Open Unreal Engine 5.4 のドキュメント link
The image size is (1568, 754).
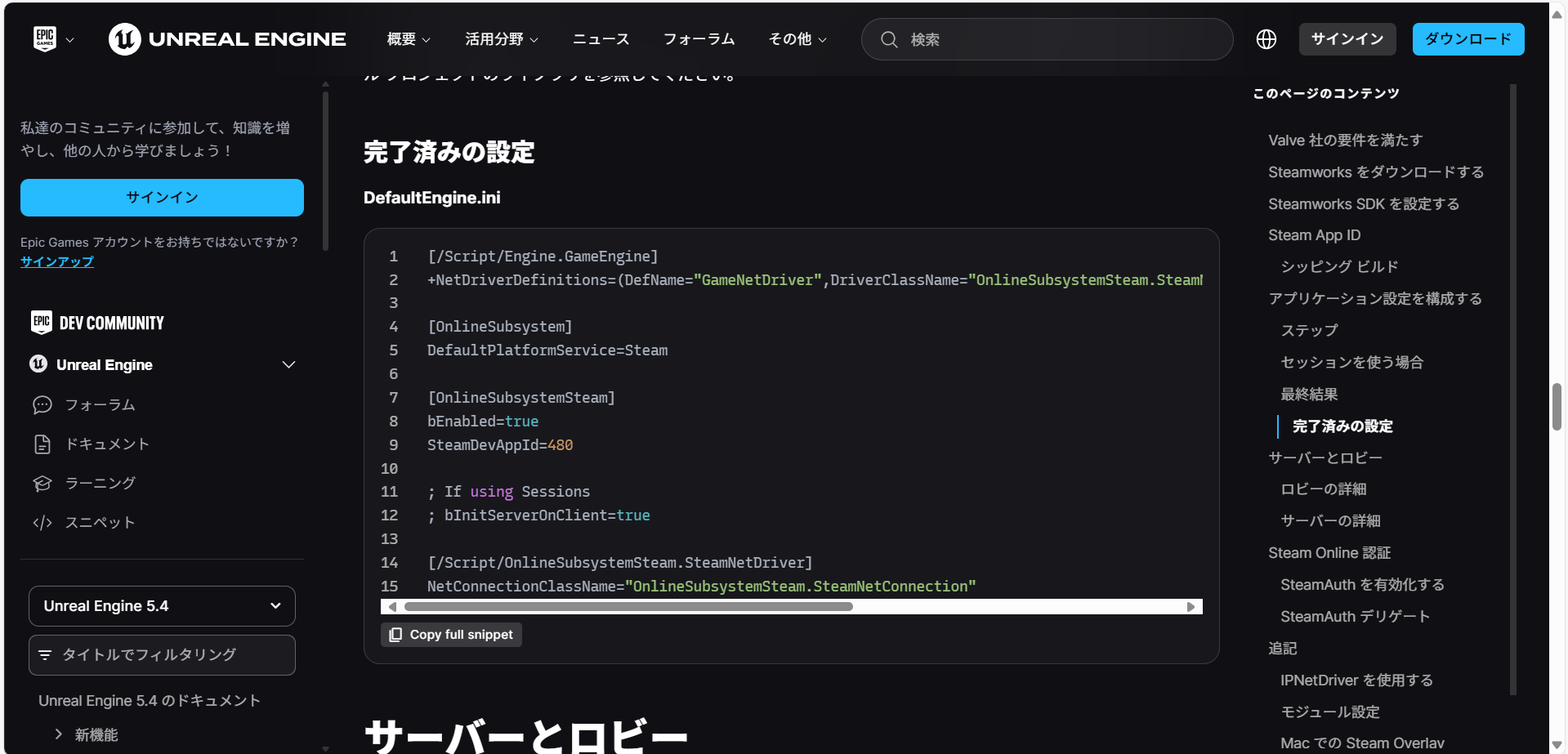(150, 701)
